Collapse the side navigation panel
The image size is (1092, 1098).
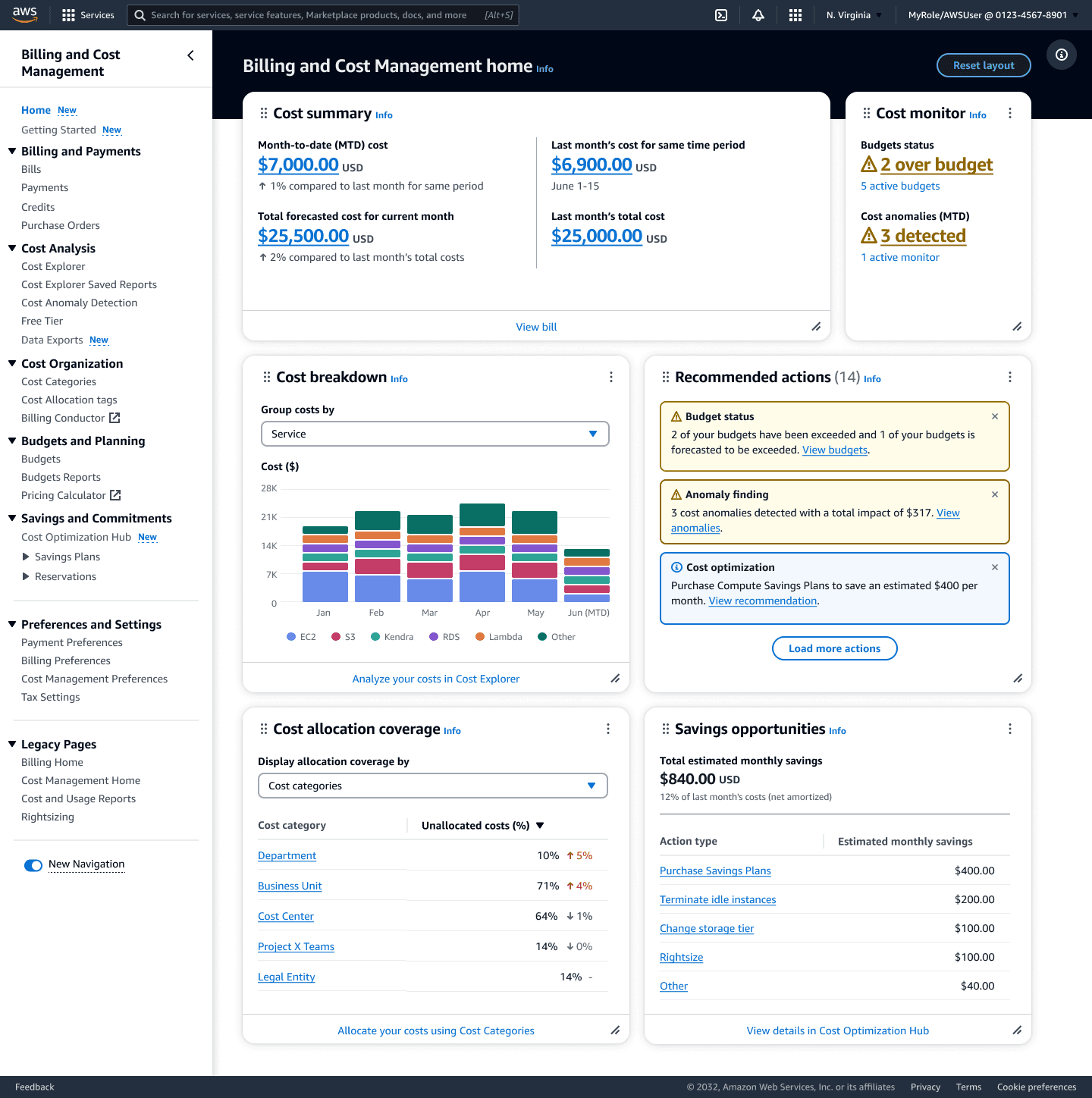pos(190,55)
